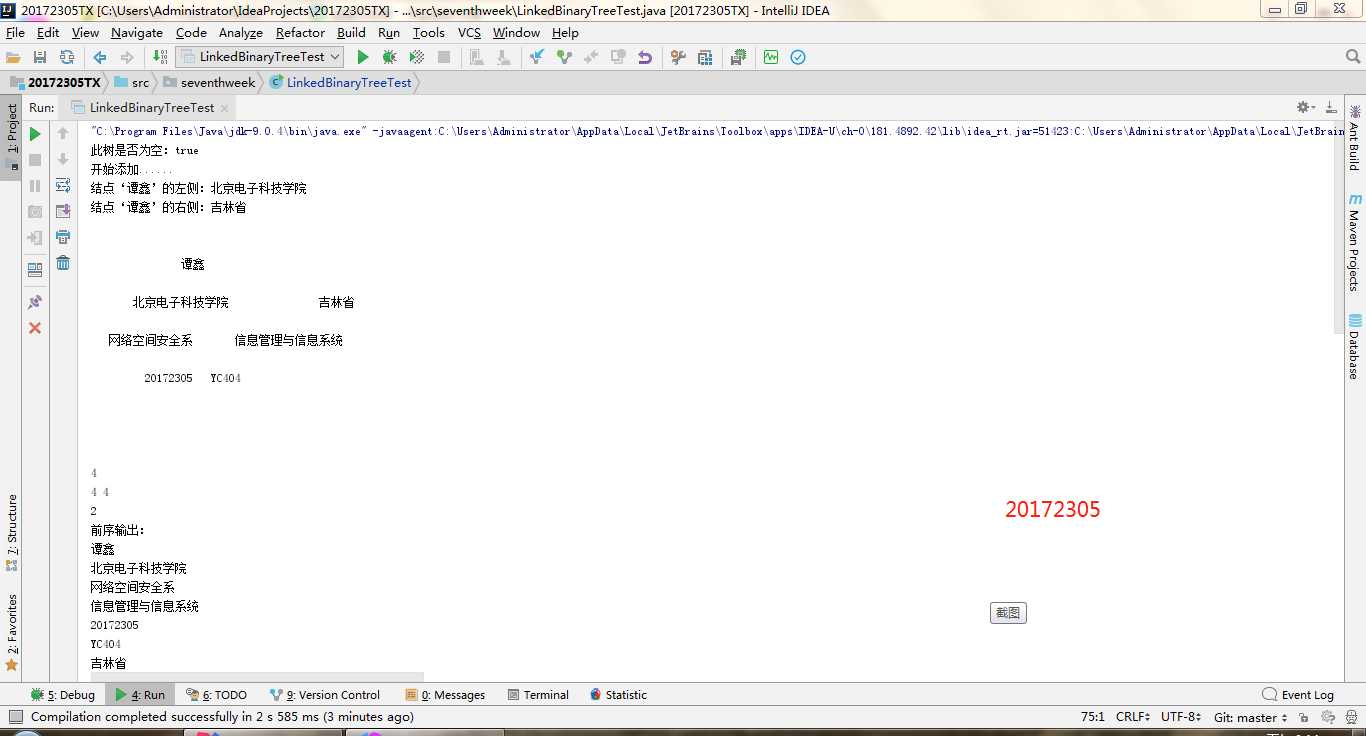Viewport: 1366px width, 736px height.
Task: Click VCS Commit icon
Action: click(564, 58)
